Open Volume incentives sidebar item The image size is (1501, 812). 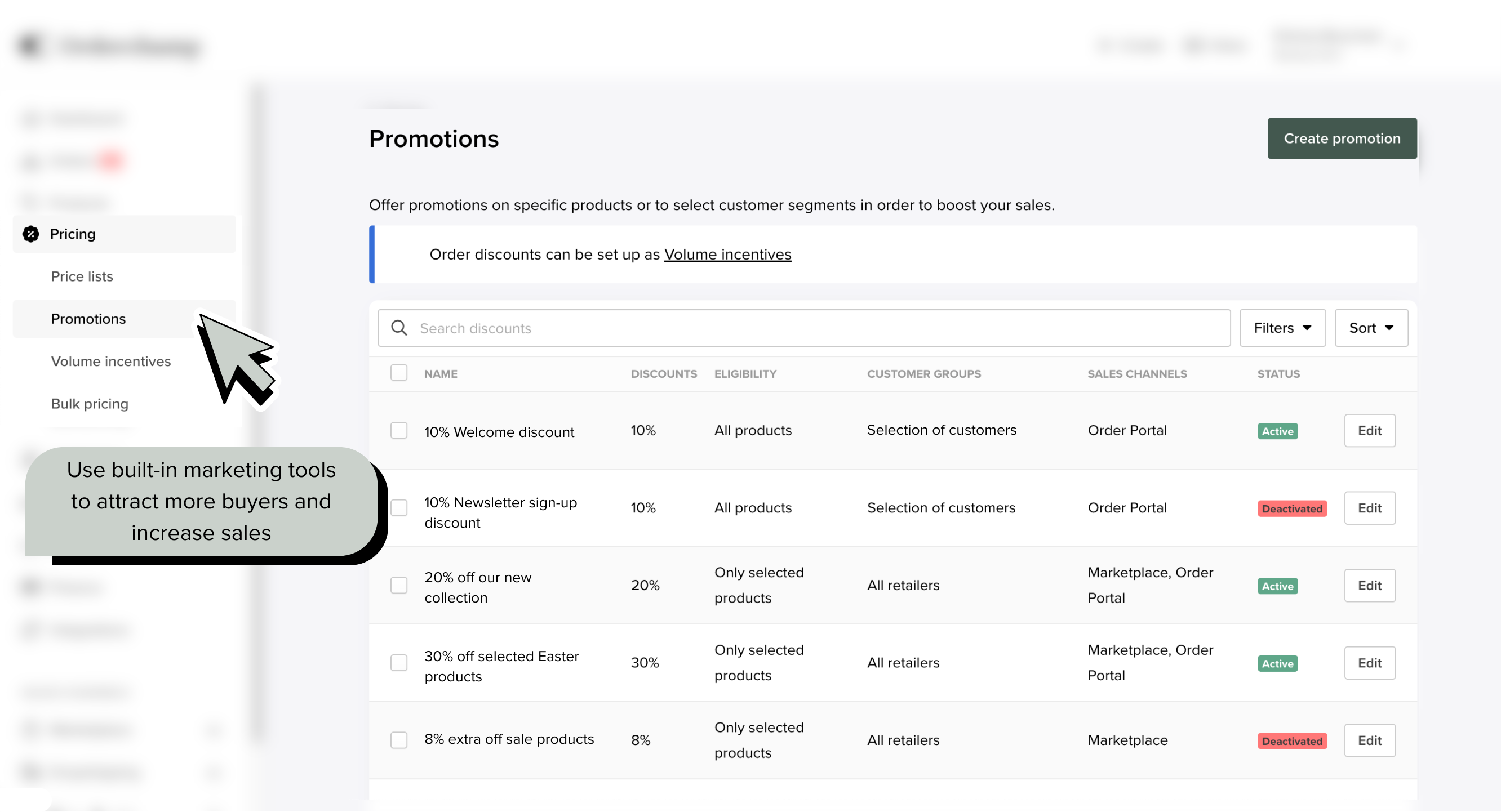click(x=110, y=361)
